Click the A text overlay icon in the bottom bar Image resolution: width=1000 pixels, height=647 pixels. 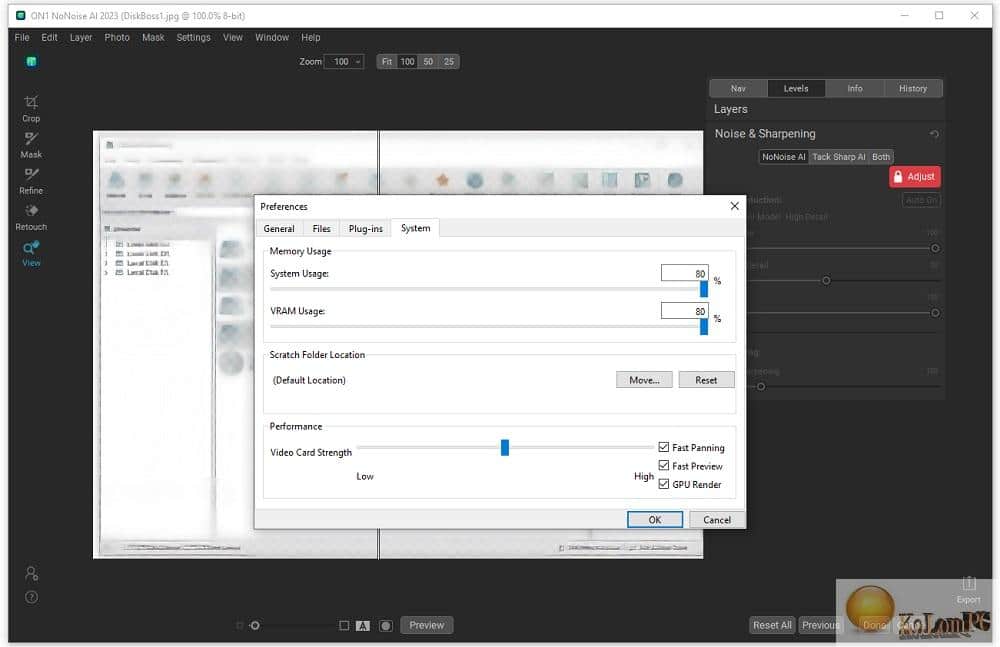point(362,626)
